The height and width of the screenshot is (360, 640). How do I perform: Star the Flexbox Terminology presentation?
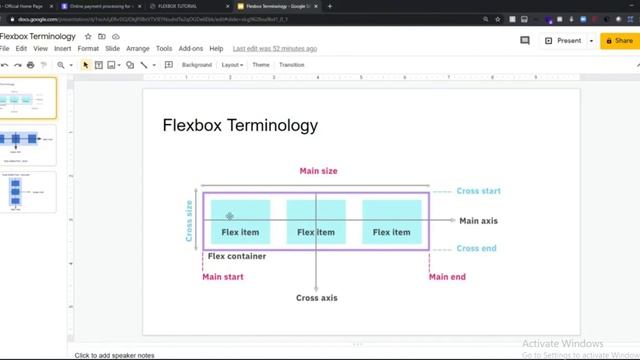click(88, 37)
